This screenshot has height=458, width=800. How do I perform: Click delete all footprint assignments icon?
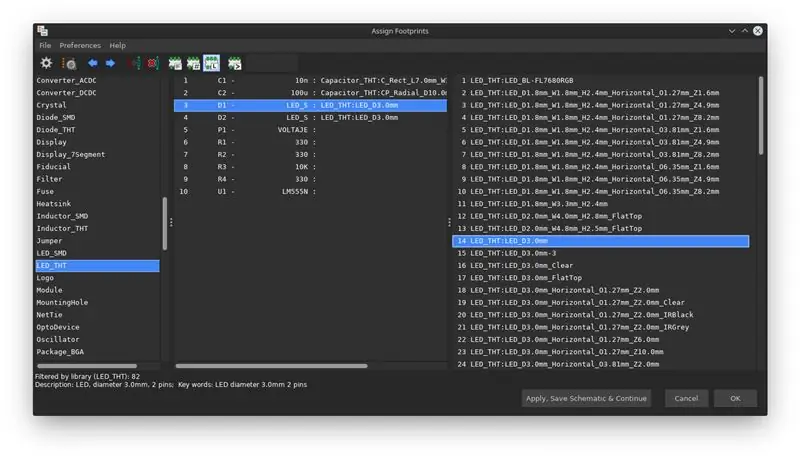tap(153, 63)
